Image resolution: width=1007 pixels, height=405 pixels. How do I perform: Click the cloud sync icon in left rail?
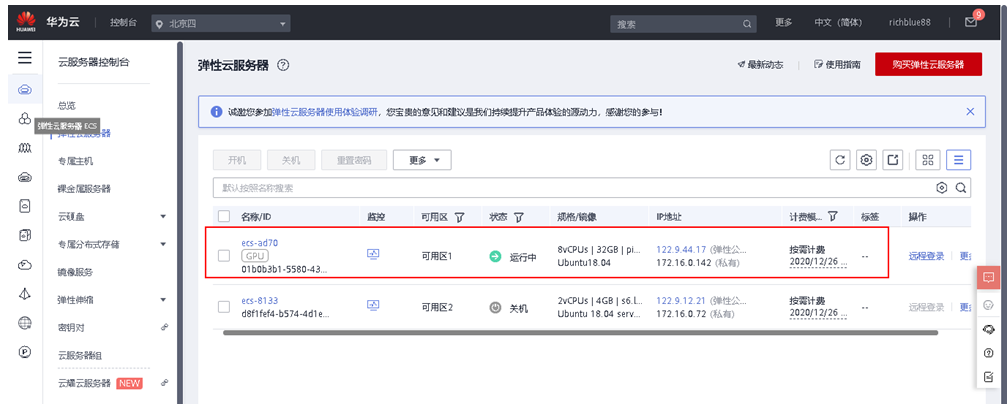click(24, 264)
